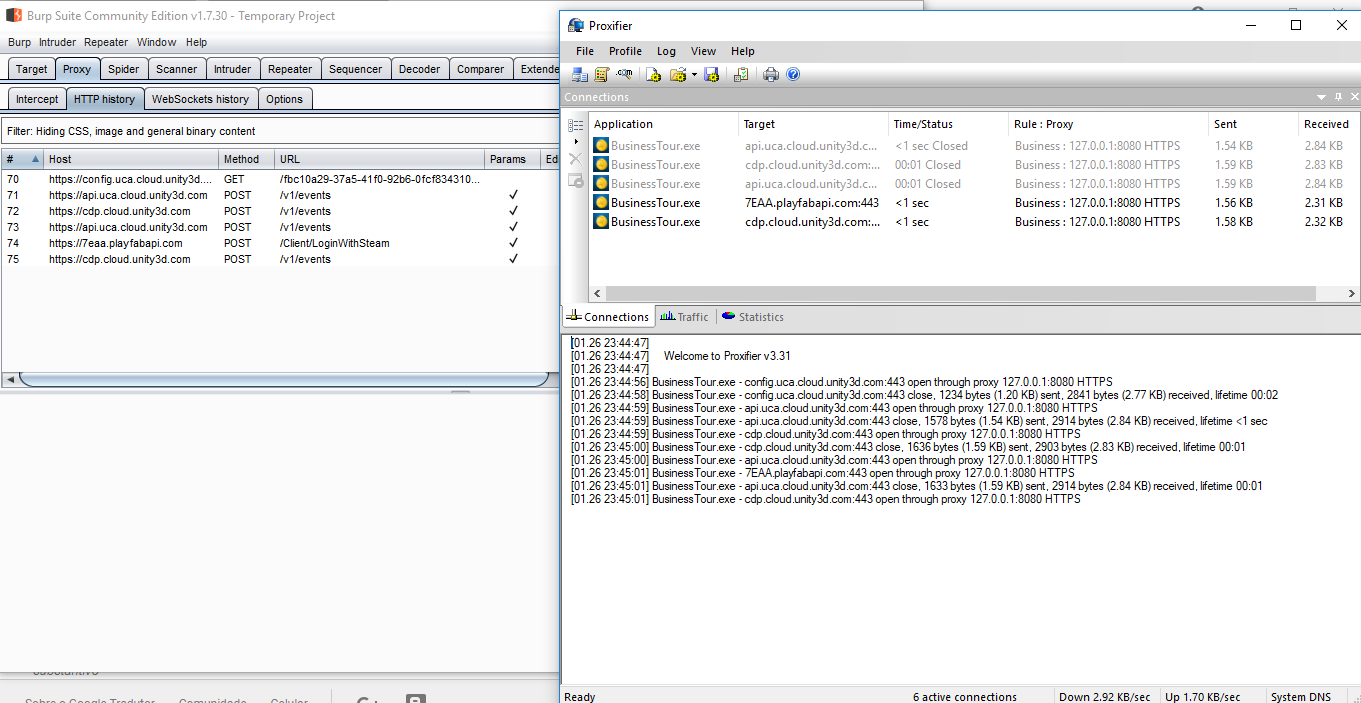
Task: Pin the Connections panel
Action: click(1338, 97)
